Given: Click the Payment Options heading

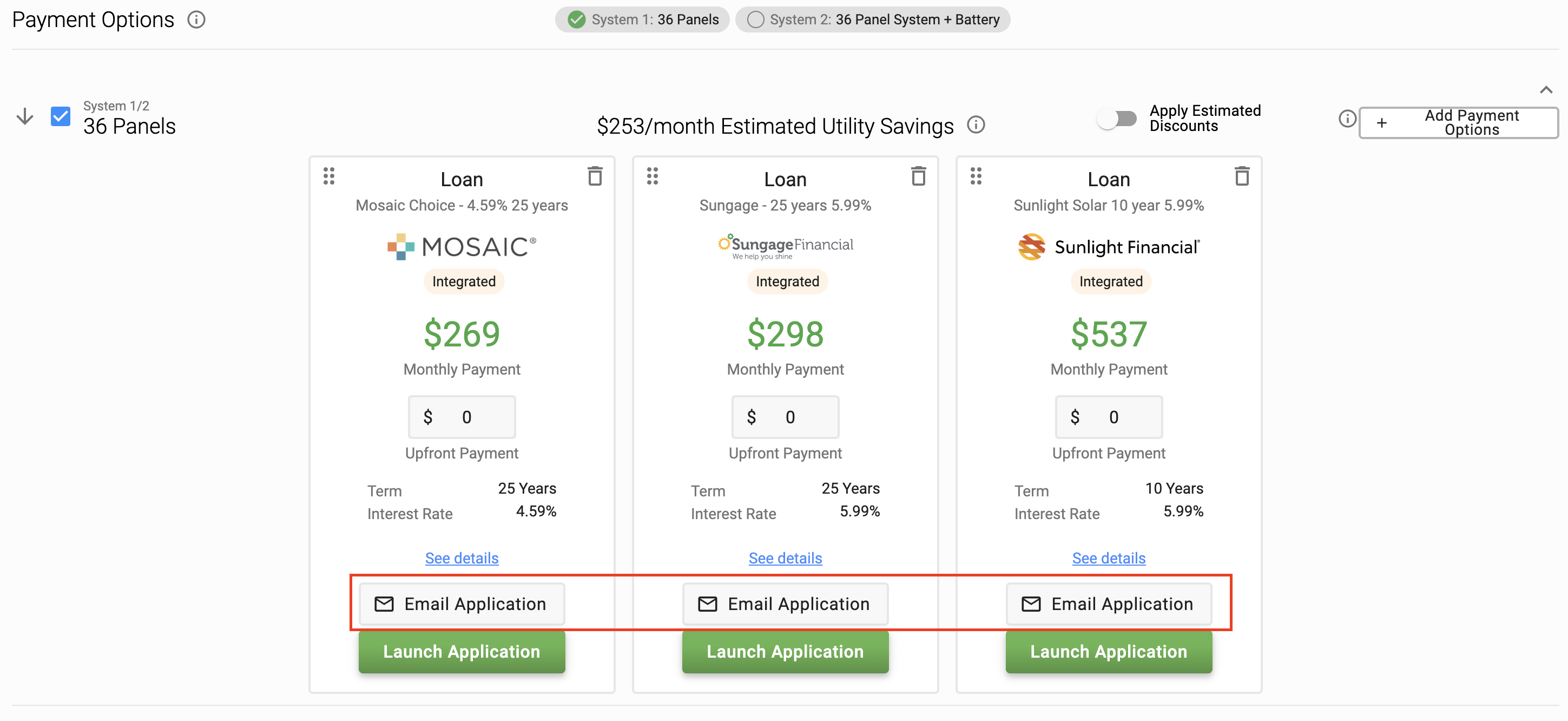Looking at the screenshot, I should [93, 20].
